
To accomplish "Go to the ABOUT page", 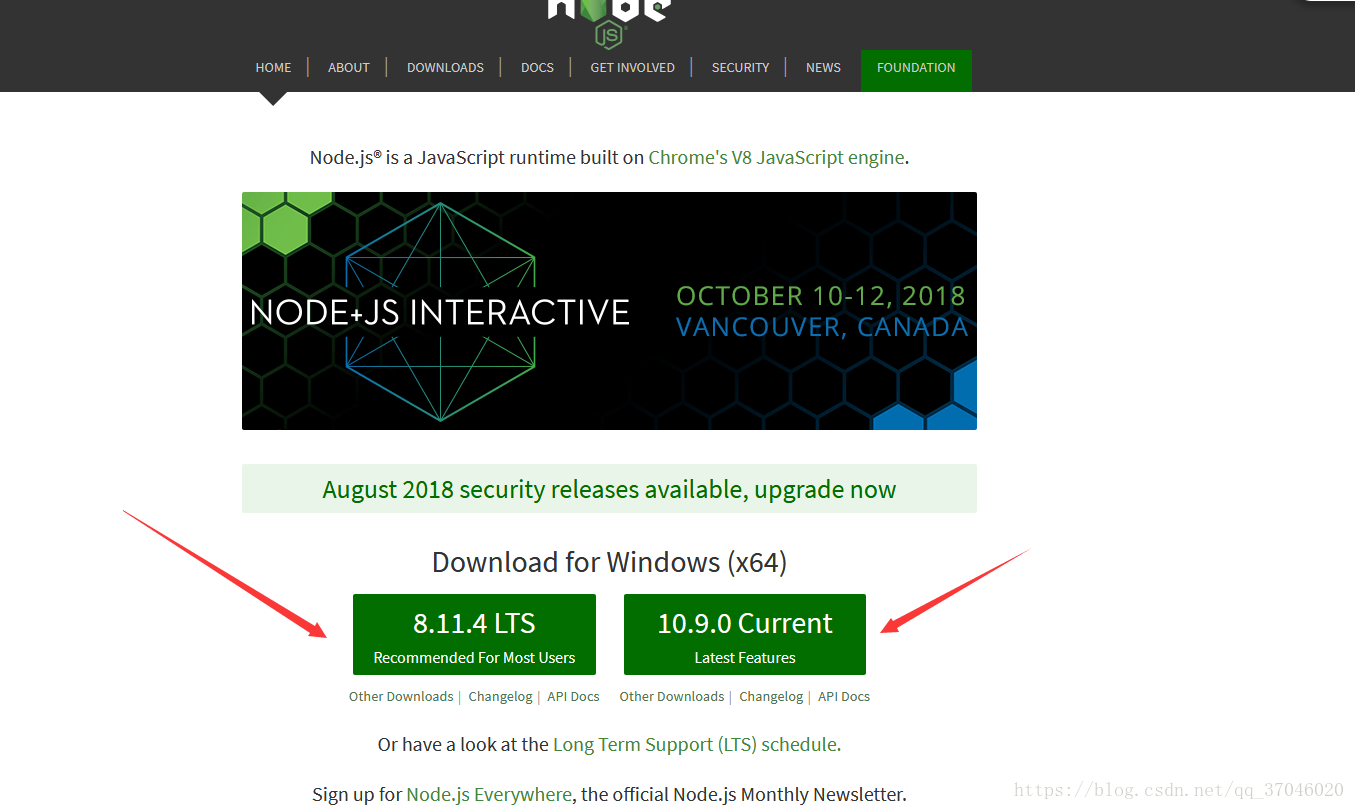I will [x=349, y=68].
